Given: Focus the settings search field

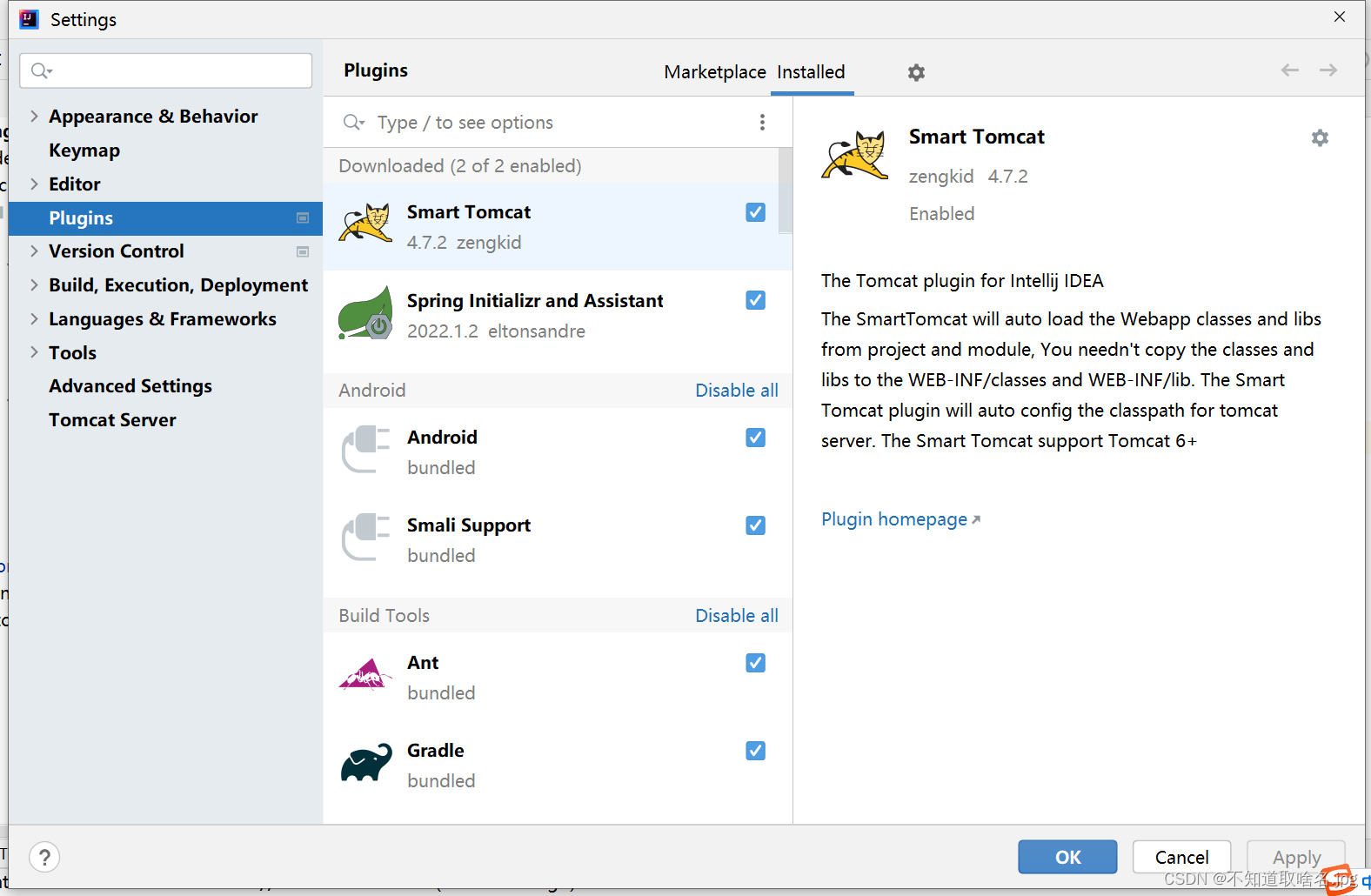Looking at the screenshot, I should tap(165, 70).
